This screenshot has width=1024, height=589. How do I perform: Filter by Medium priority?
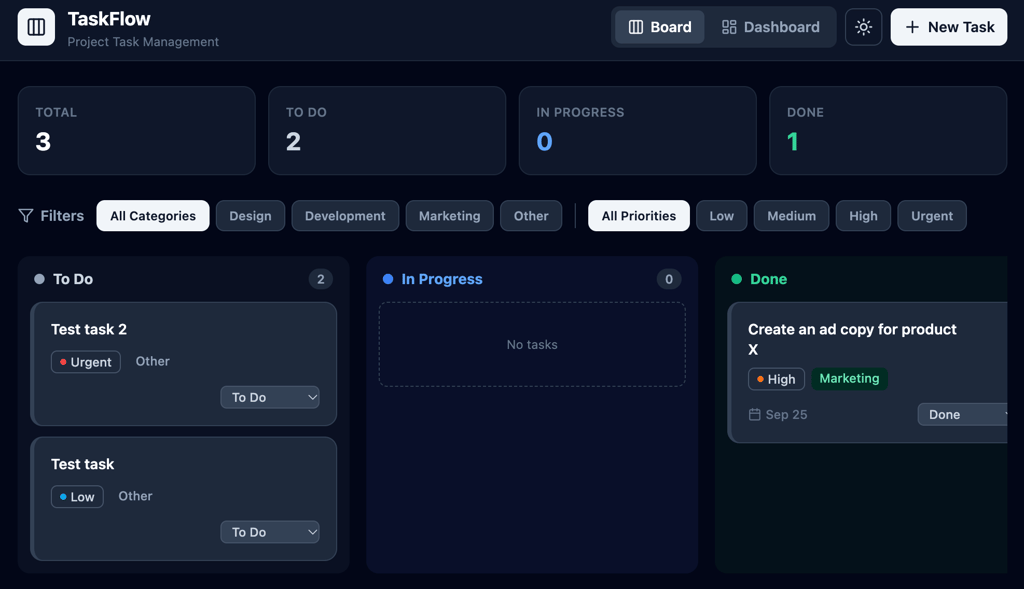(792, 215)
